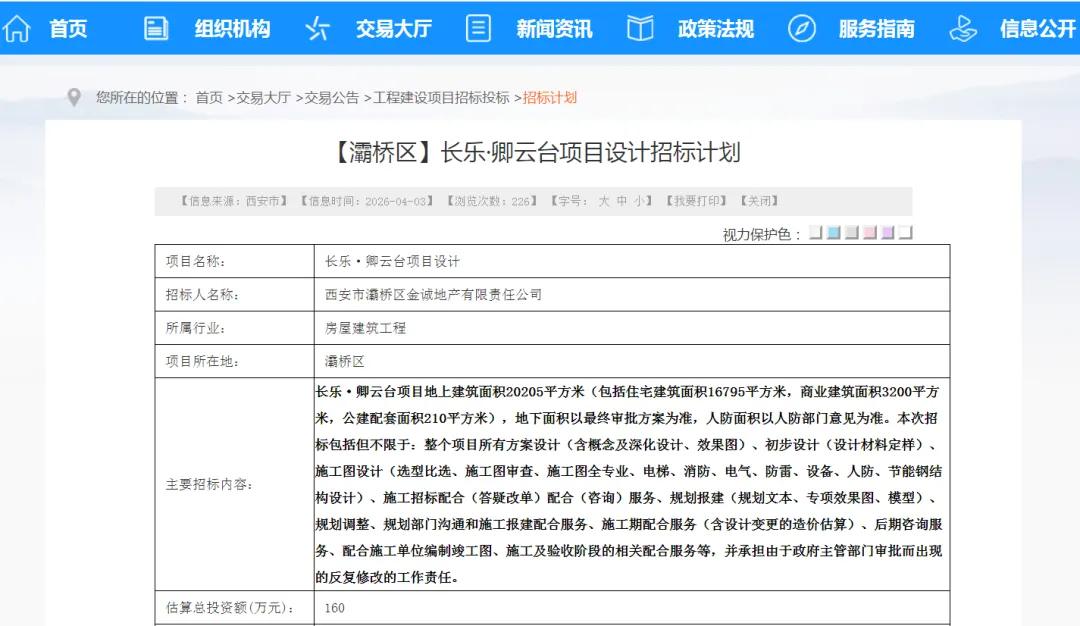This screenshot has height=626, width=1080.
Task: Open the 首页 nav menu item
Action: click(68, 29)
